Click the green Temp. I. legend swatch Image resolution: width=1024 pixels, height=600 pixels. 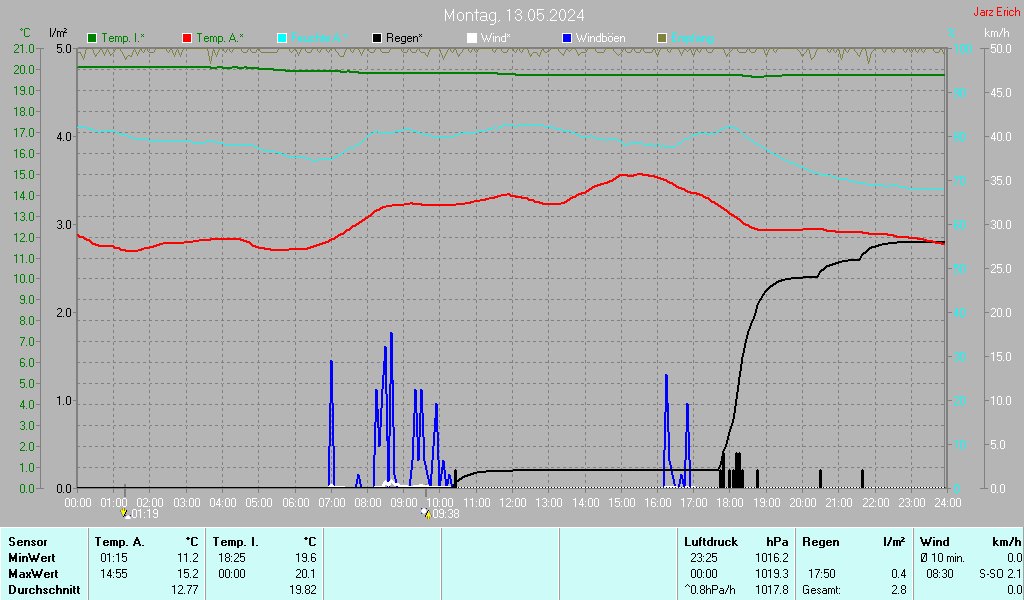click(93, 38)
